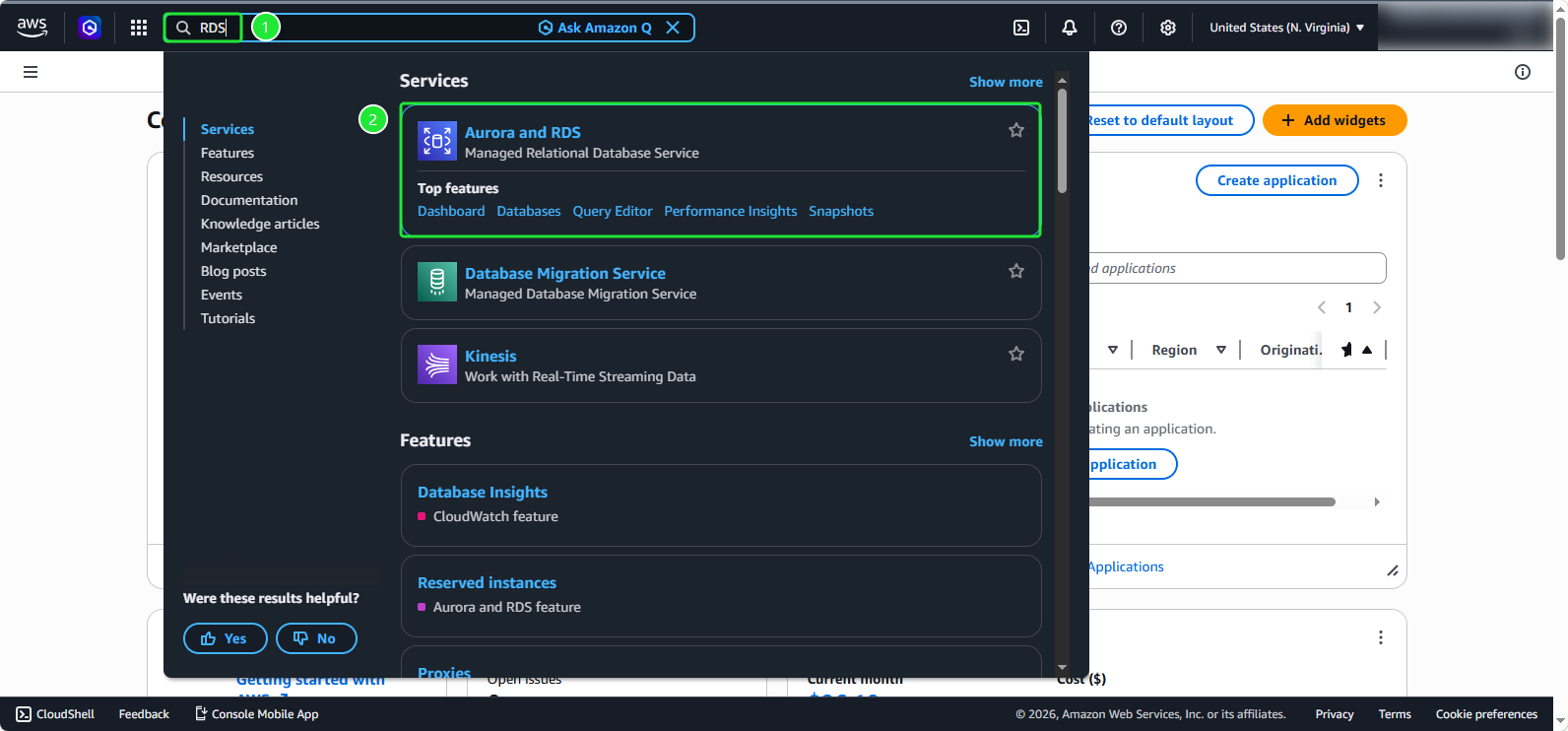Open the column filter before Region

tap(1113, 350)
